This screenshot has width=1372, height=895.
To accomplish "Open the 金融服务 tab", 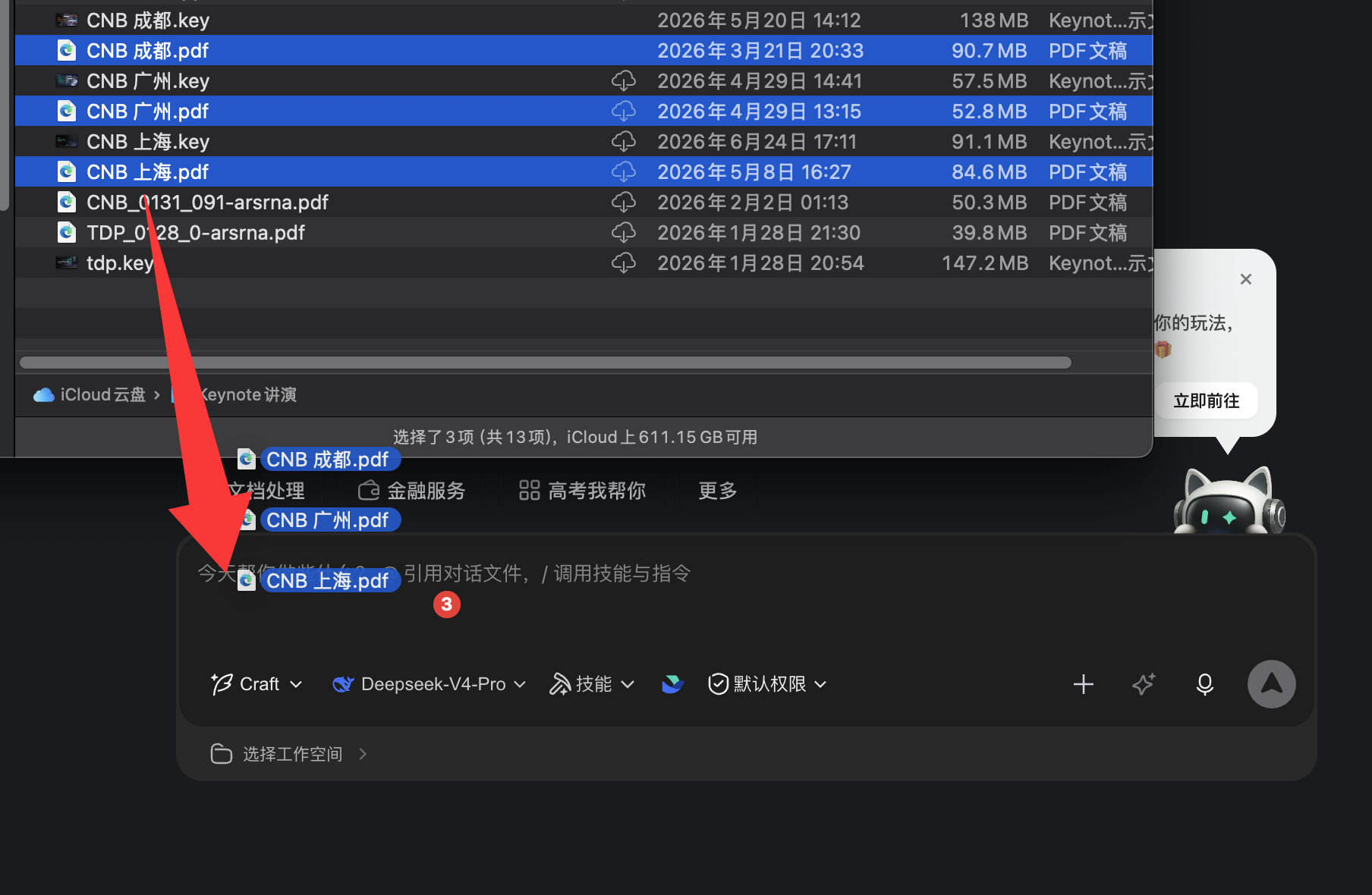I will pyautogui.click(x=411, y=491).
